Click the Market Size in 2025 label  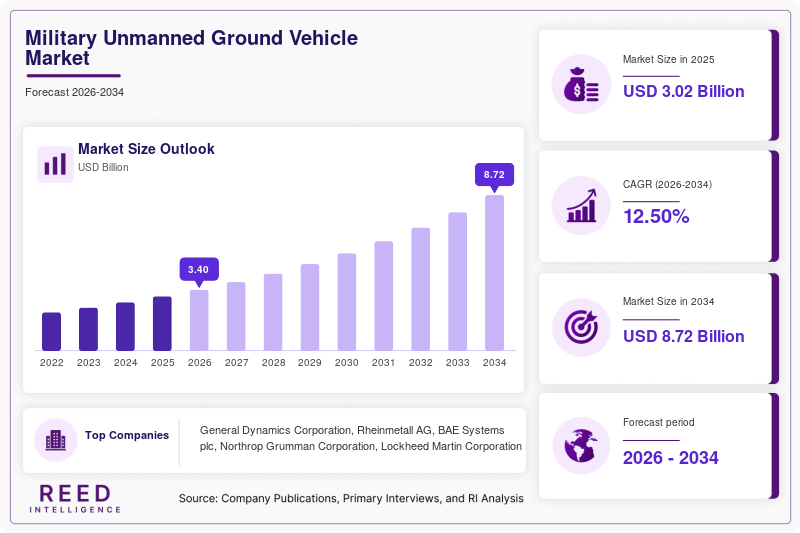coord(668,60)
